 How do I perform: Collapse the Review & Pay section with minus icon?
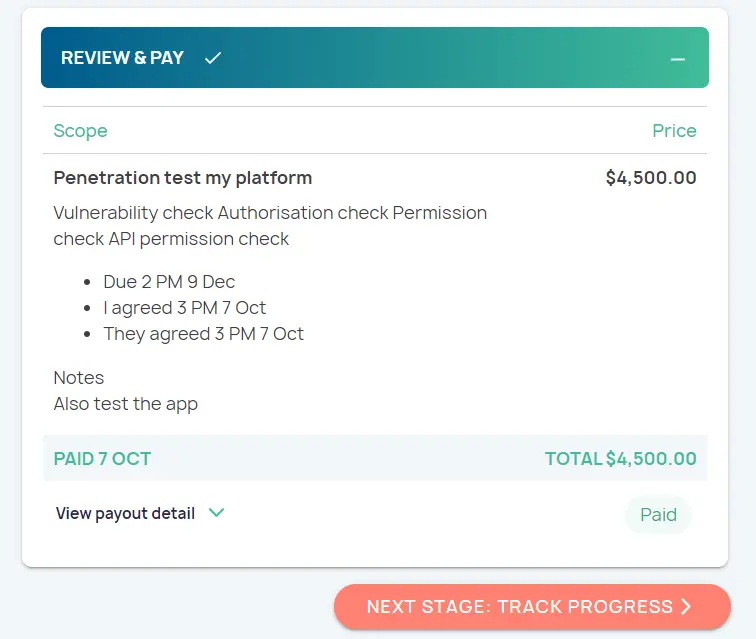678,59
